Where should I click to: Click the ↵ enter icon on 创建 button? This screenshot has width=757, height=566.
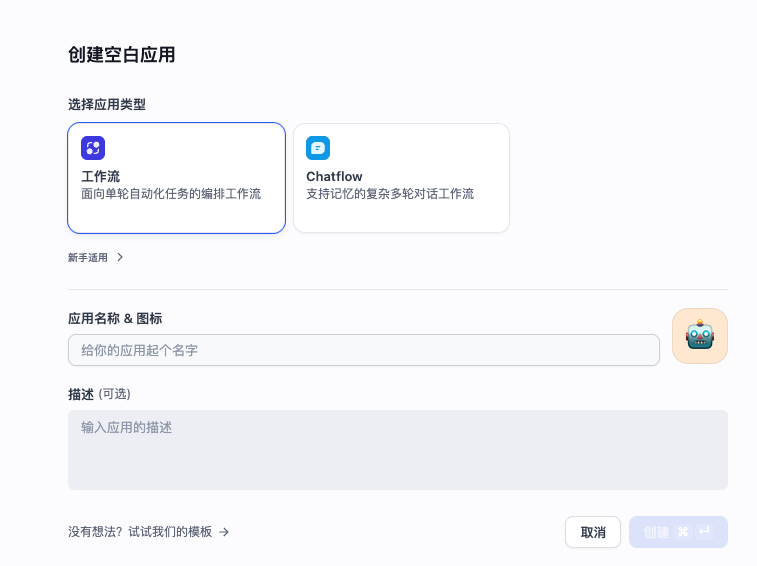(705, 532)
